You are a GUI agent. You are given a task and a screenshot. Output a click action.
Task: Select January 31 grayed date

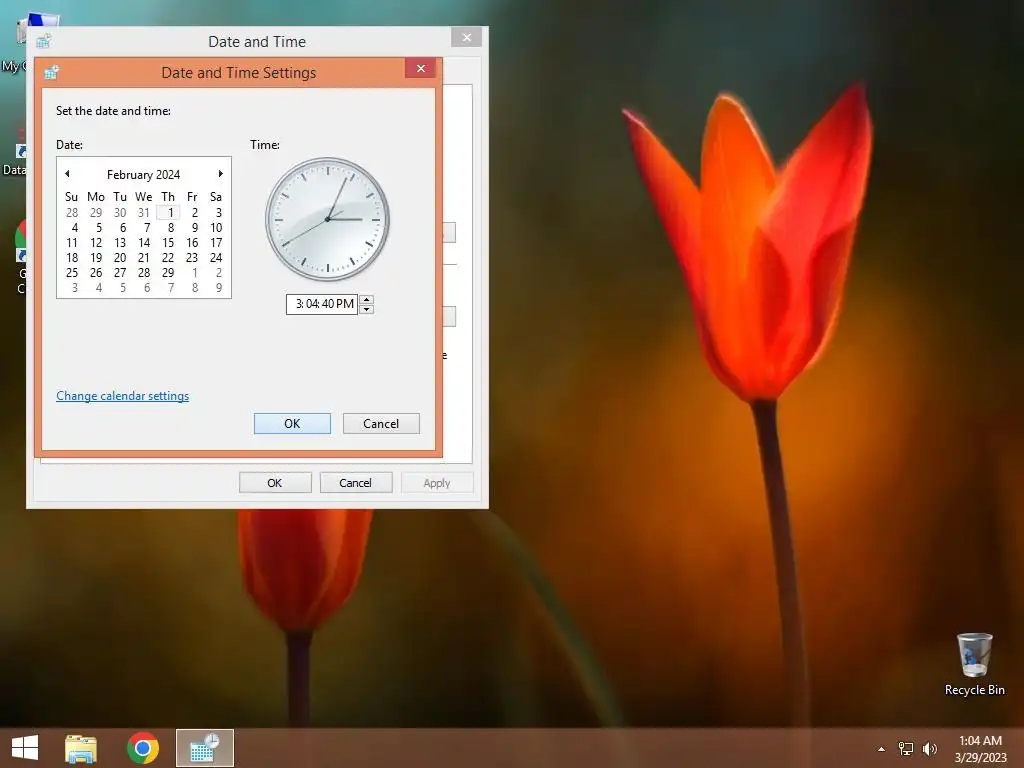point(144,212)
